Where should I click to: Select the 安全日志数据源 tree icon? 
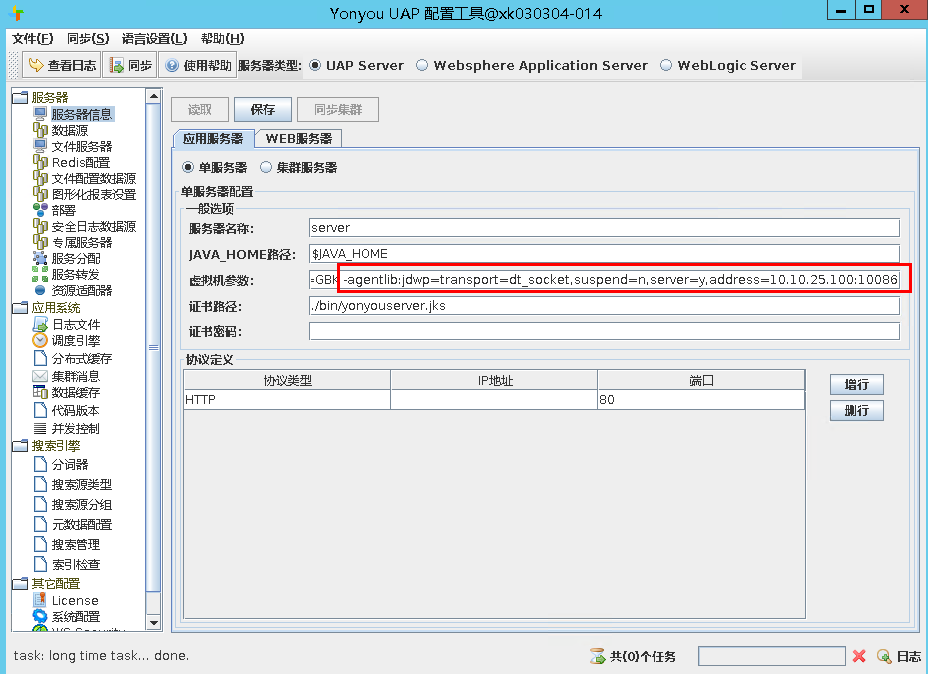[40, 225]
